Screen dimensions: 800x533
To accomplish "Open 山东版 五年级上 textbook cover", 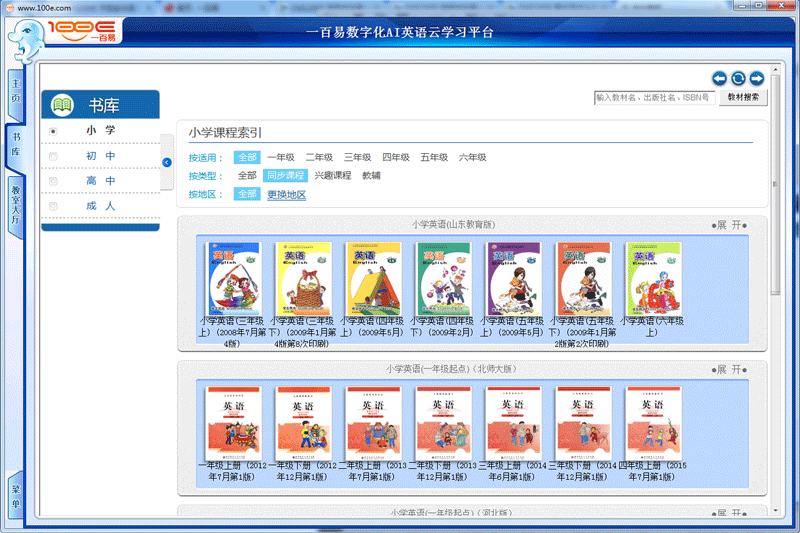I will tap(514, 278).
